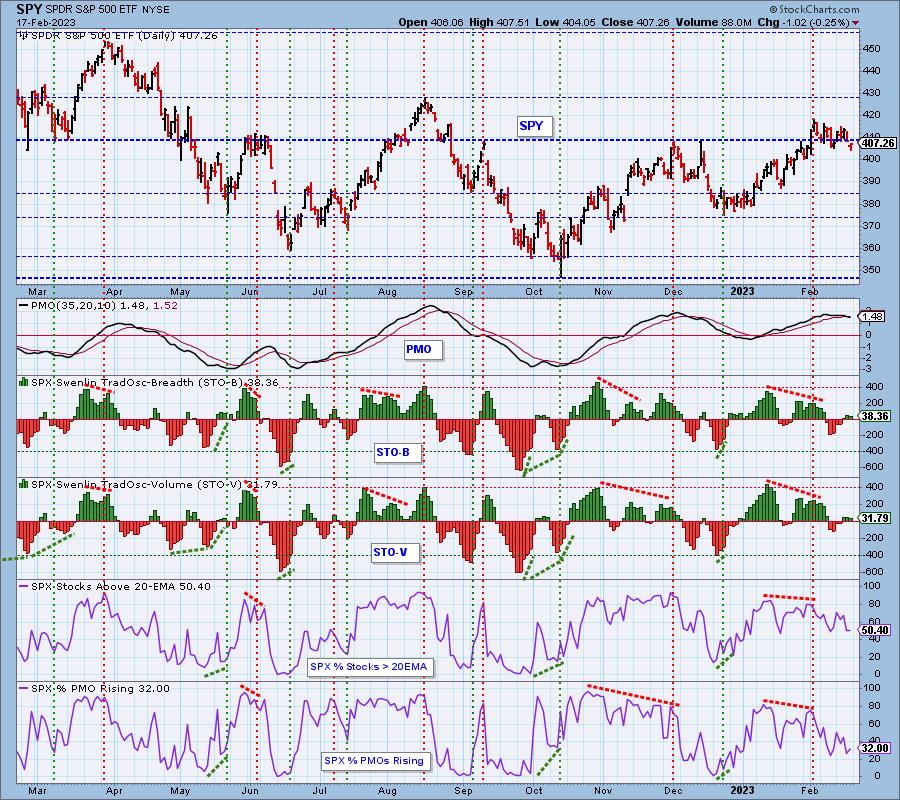Click the 370 price axis label
The image size is (900, 800).
click(871, 226)
